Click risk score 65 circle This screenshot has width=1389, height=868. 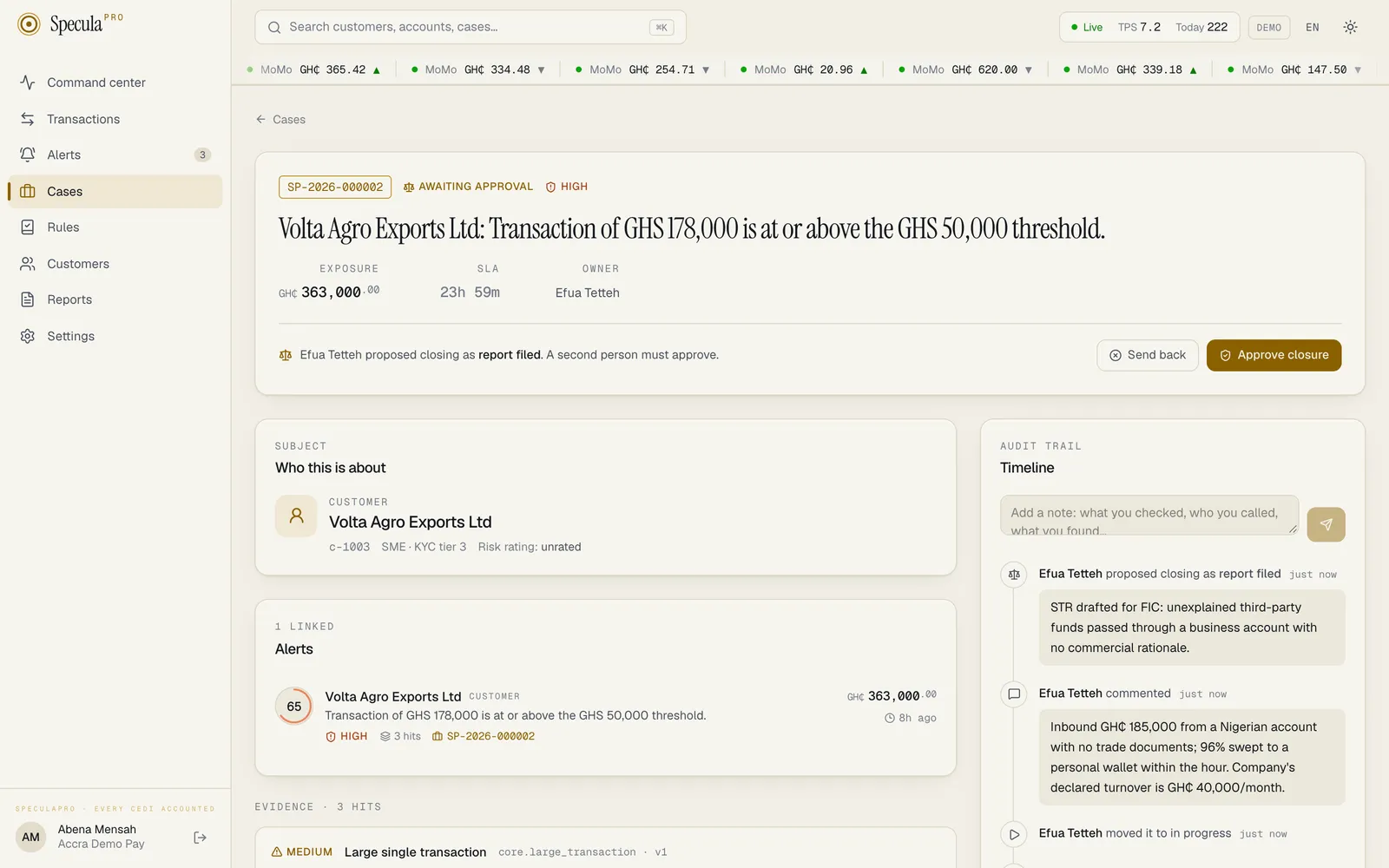294,707
